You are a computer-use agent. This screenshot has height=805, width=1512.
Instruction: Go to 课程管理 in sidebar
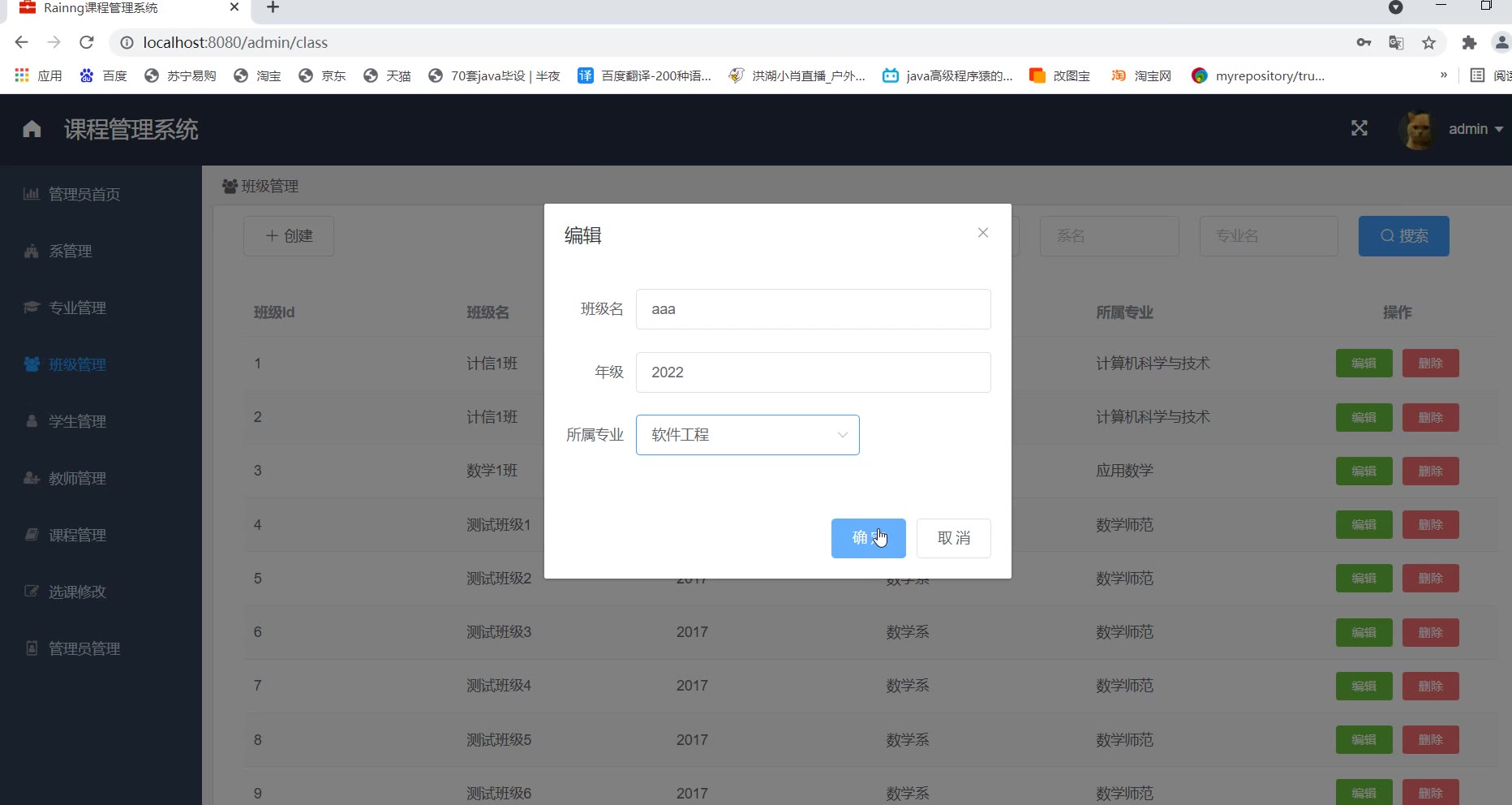coord(77,535)
